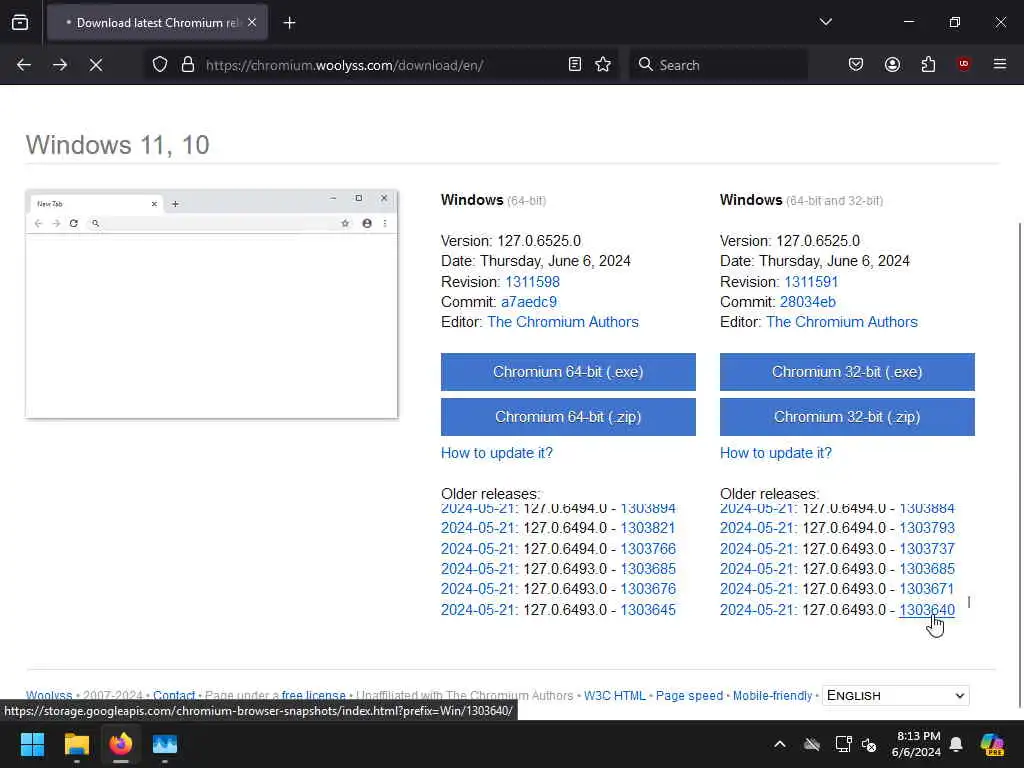Go forward to next page
The image size is (1024, 768).
(60, 65)
